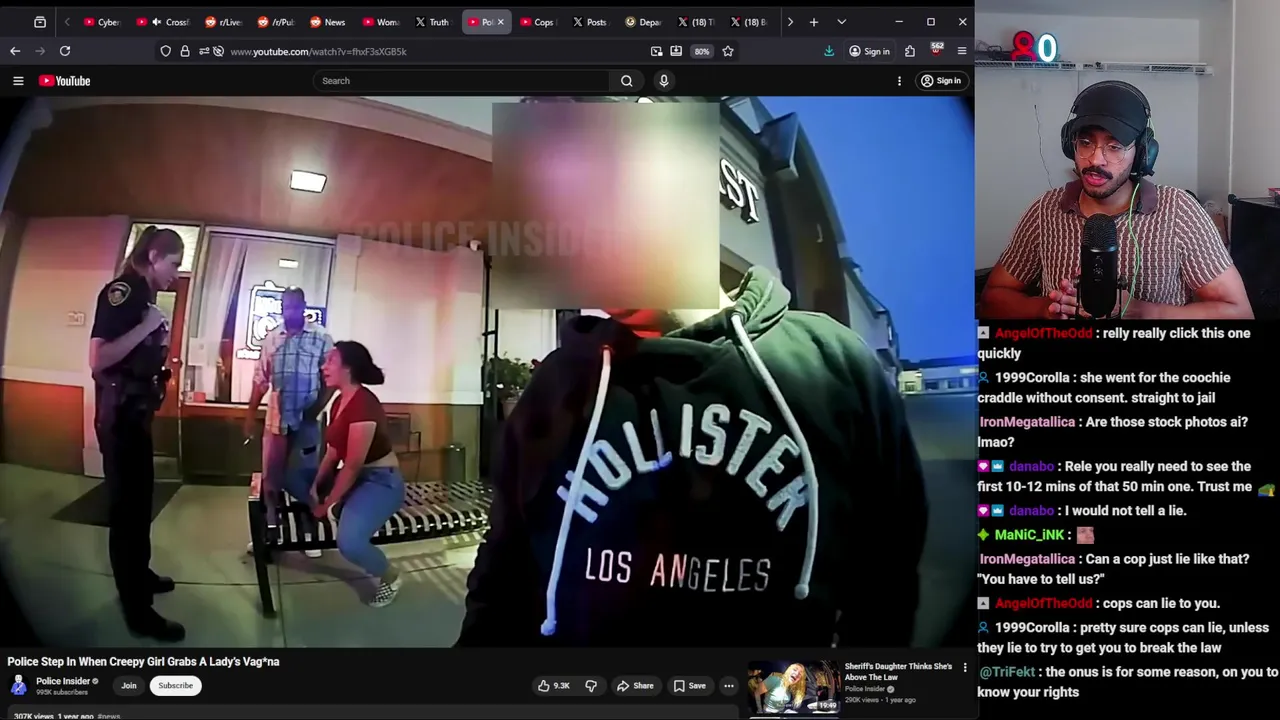
Task: Open the Sheriff's Daughter video thumbnail
Action: pyautogui.click(x=795, y=688)
